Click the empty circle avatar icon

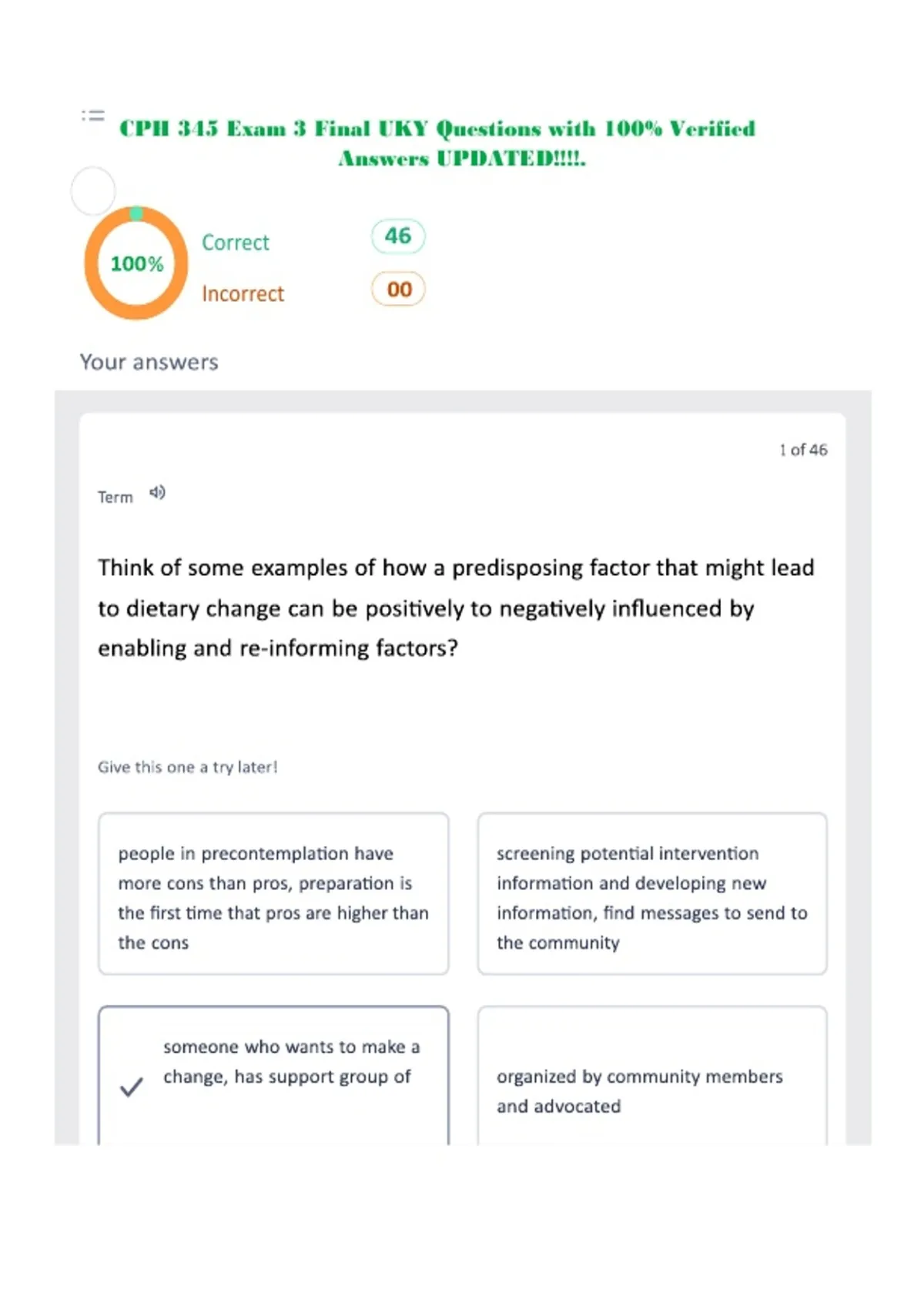point(93,191)
